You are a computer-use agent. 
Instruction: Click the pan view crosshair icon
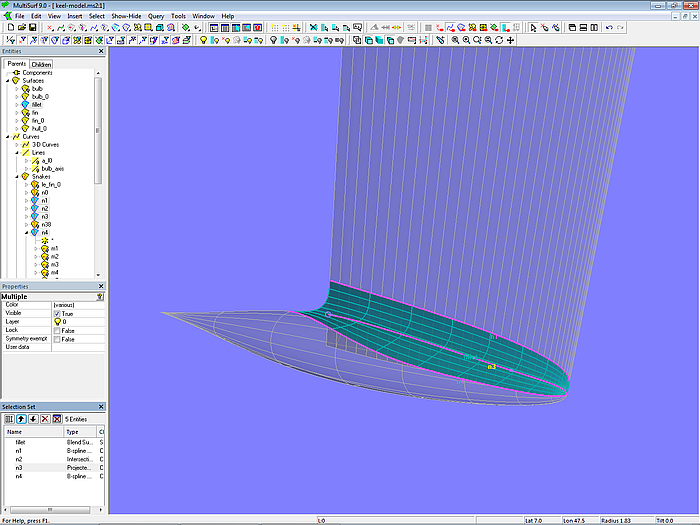pyautogui.click(x=511, y=40)
